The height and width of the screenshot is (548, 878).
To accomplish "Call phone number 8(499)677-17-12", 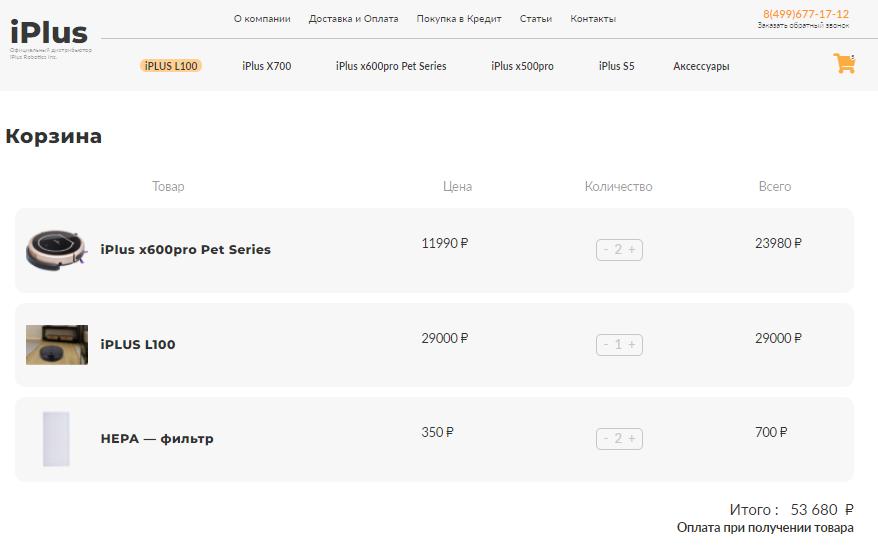I will pos(806,14).
